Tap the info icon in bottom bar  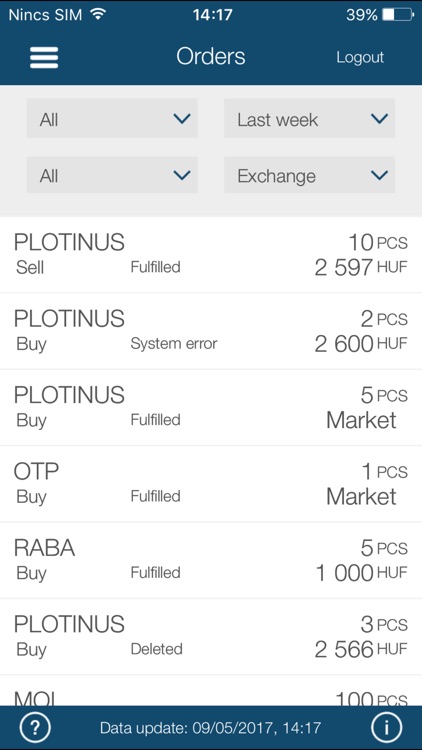[386, 728]
